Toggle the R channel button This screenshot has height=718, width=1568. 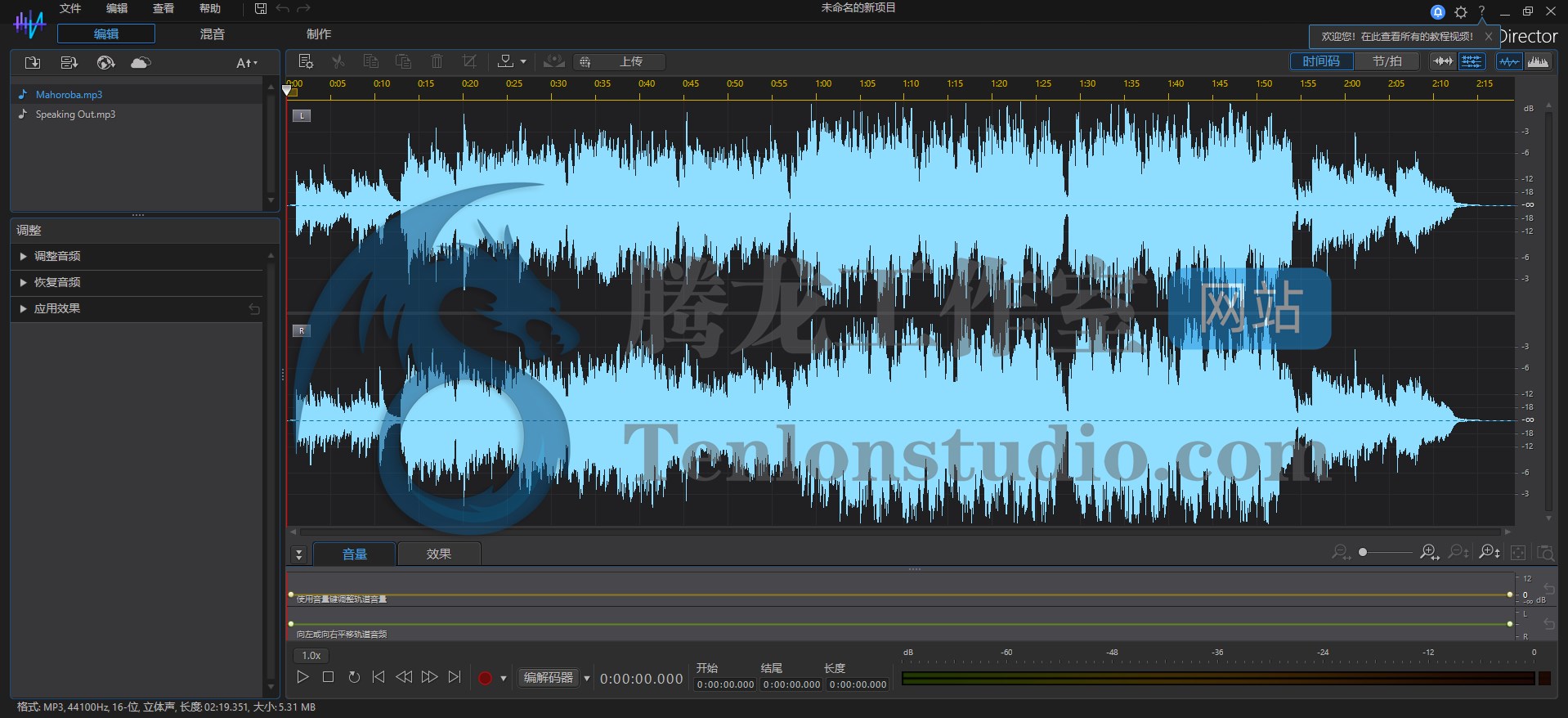click(x=302, y=330)
